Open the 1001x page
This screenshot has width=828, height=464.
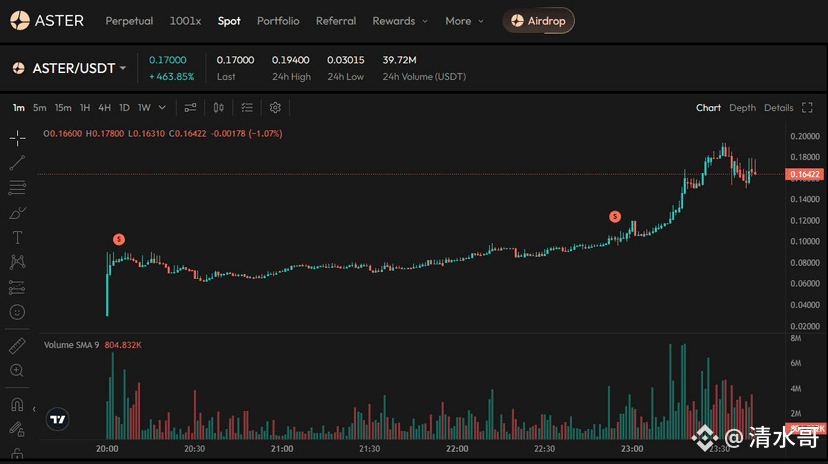point(185,21)
